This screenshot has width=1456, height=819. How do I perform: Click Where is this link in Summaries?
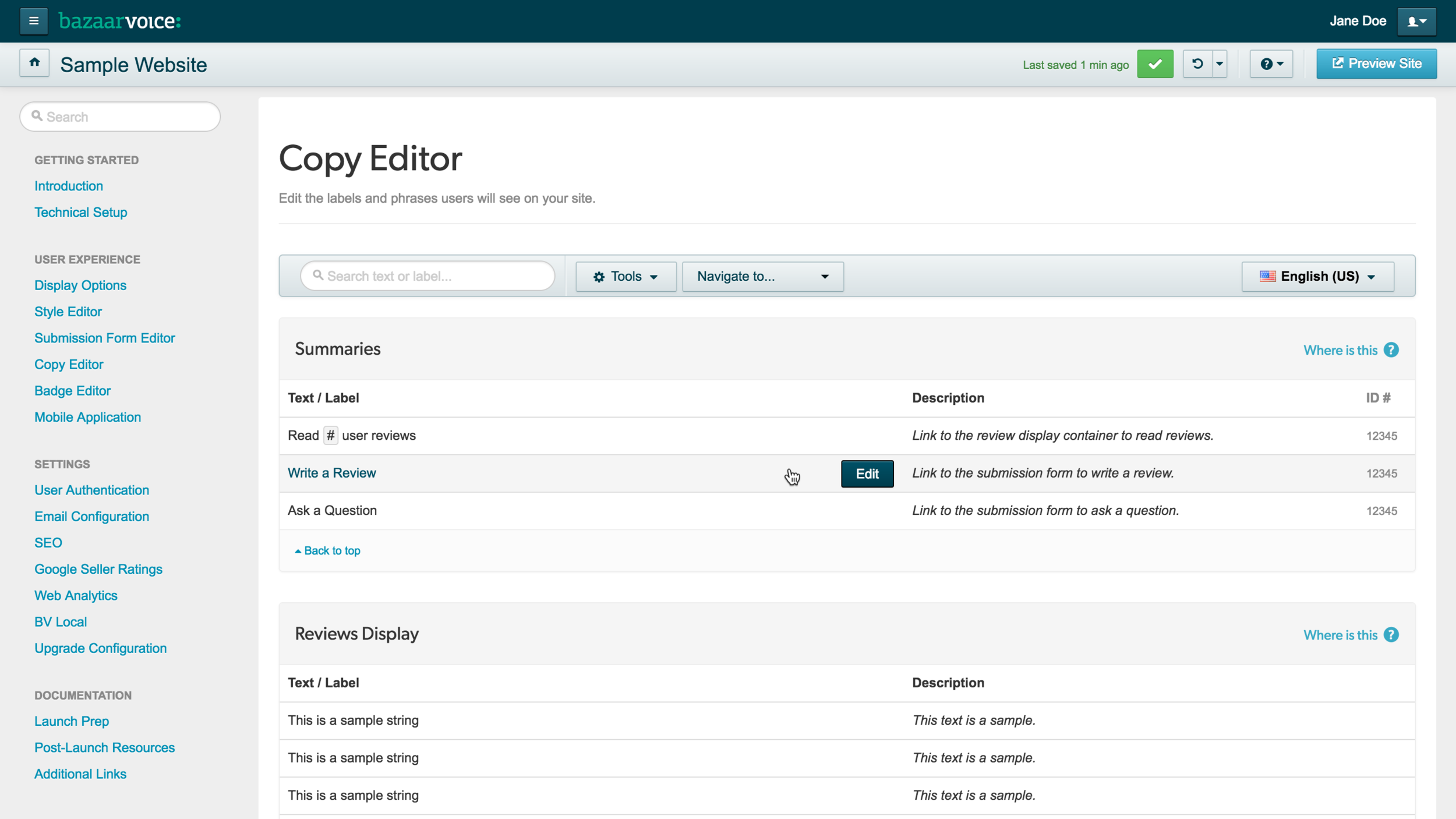[x=1340, y=350]
